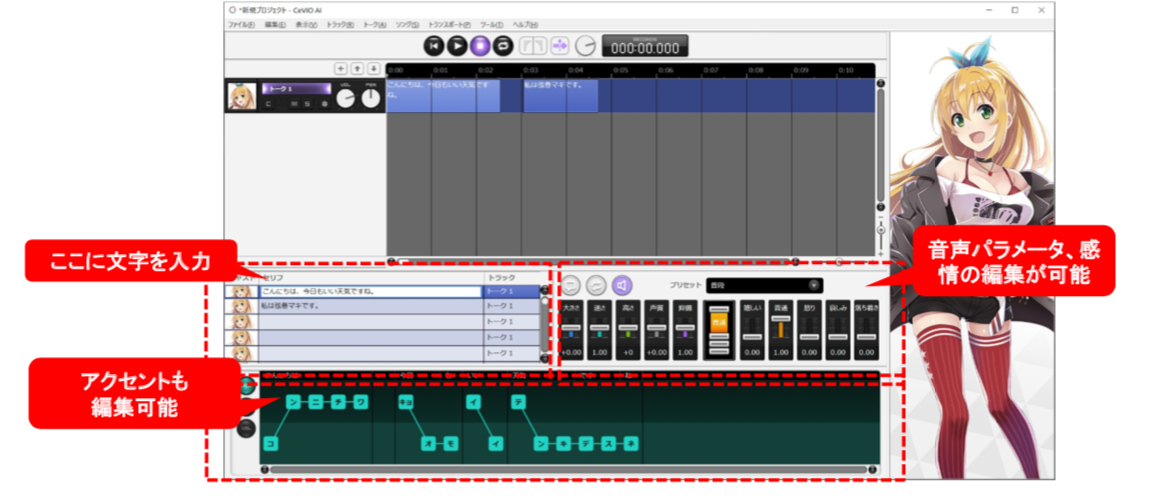Toggle the purple speaker icon
This screenshot has height=501, width=1158.
pos(622,285)
